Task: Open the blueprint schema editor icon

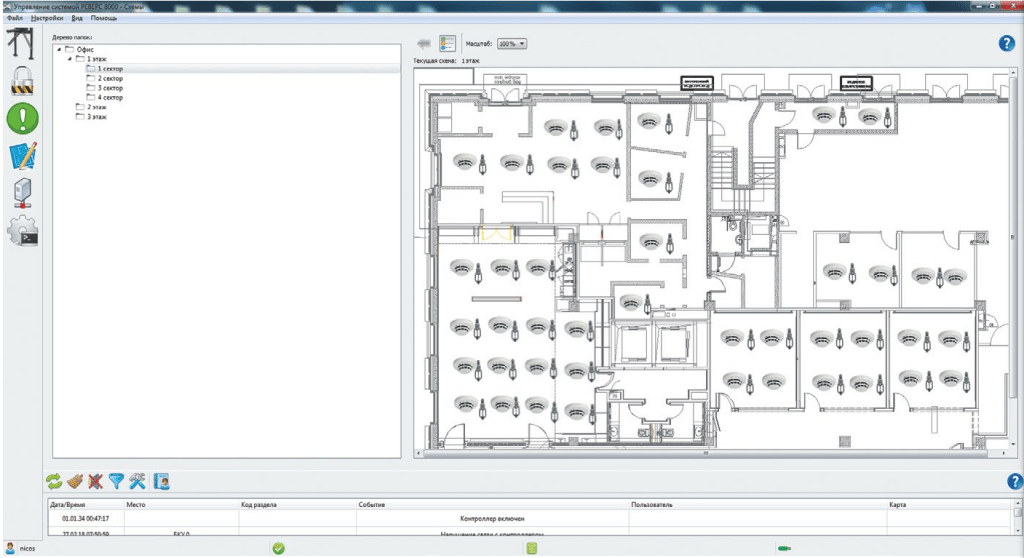Action: click(22, 156)
